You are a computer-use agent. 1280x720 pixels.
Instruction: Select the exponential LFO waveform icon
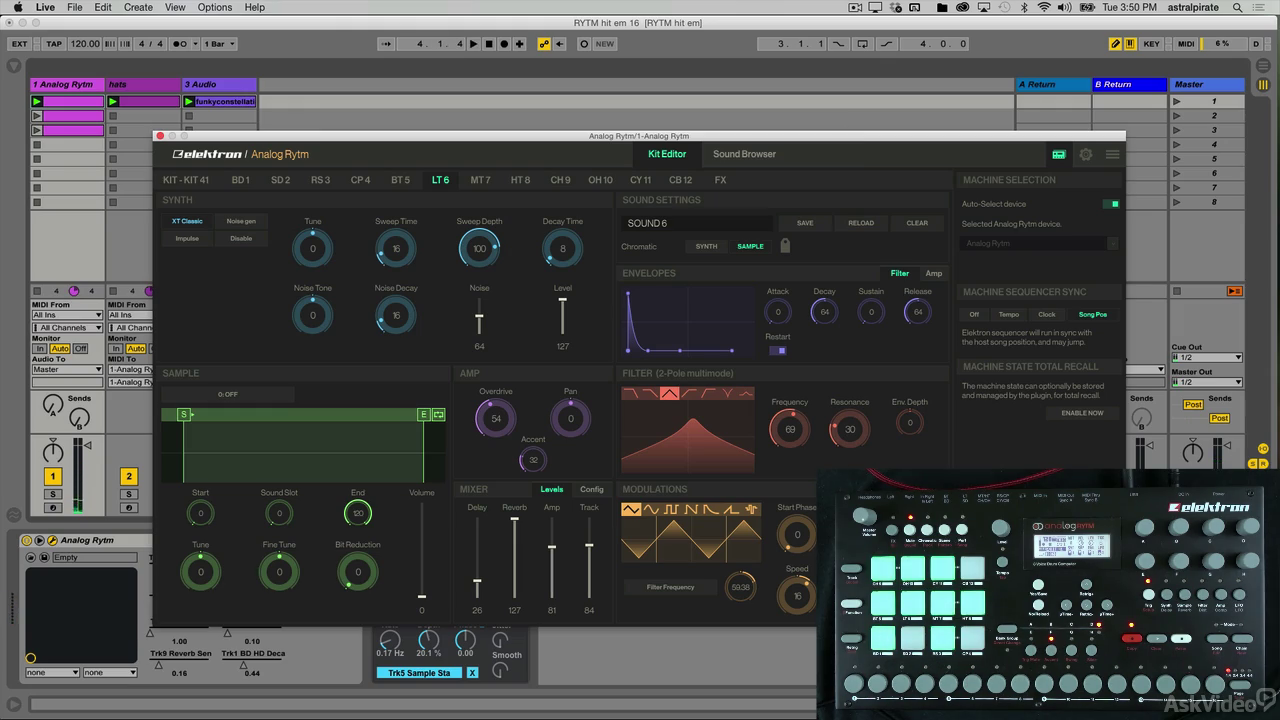(x=711, y=509)
